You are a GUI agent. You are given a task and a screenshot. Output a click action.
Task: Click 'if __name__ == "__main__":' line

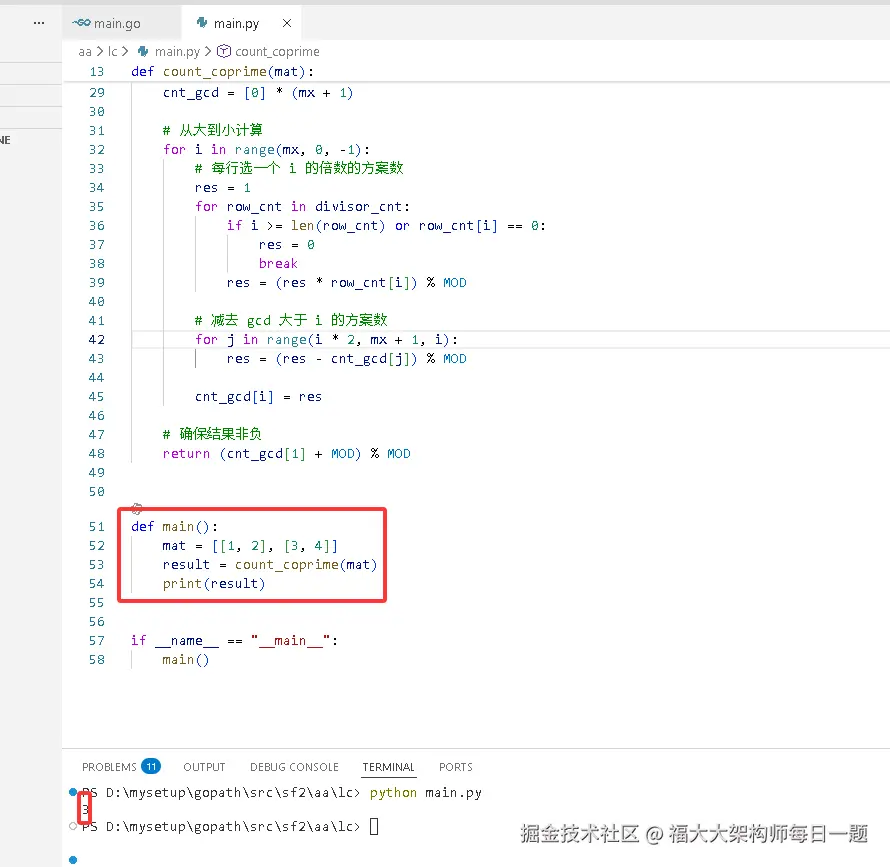[234, 641]
